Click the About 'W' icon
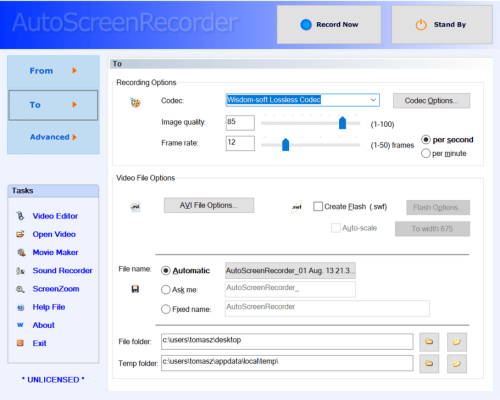The image size is (500, 400). [x=20, y=325]
